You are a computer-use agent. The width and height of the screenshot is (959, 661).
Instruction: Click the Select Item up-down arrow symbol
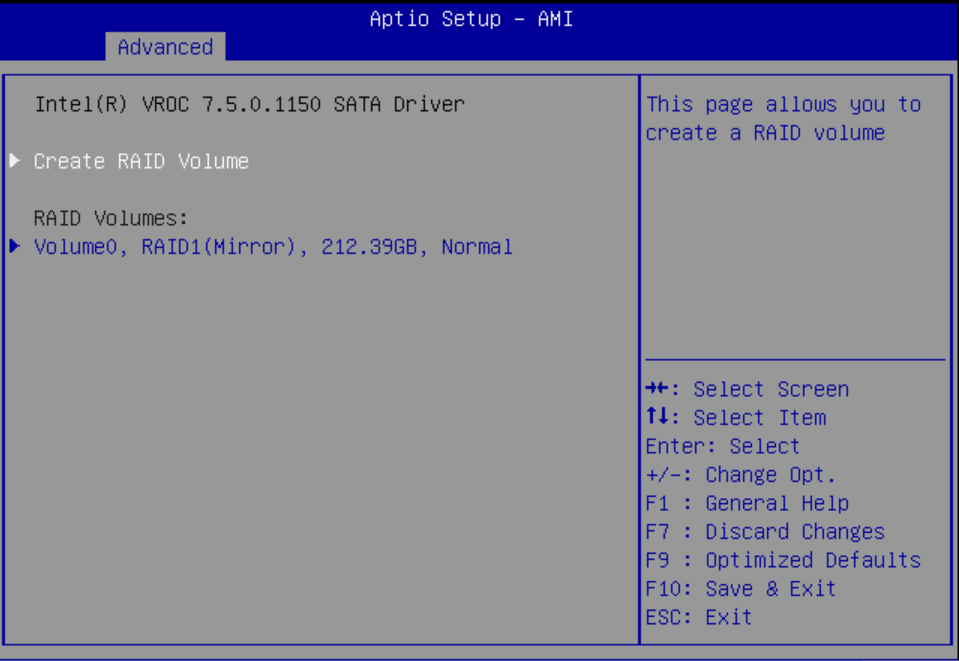click(x=657, y=417)
